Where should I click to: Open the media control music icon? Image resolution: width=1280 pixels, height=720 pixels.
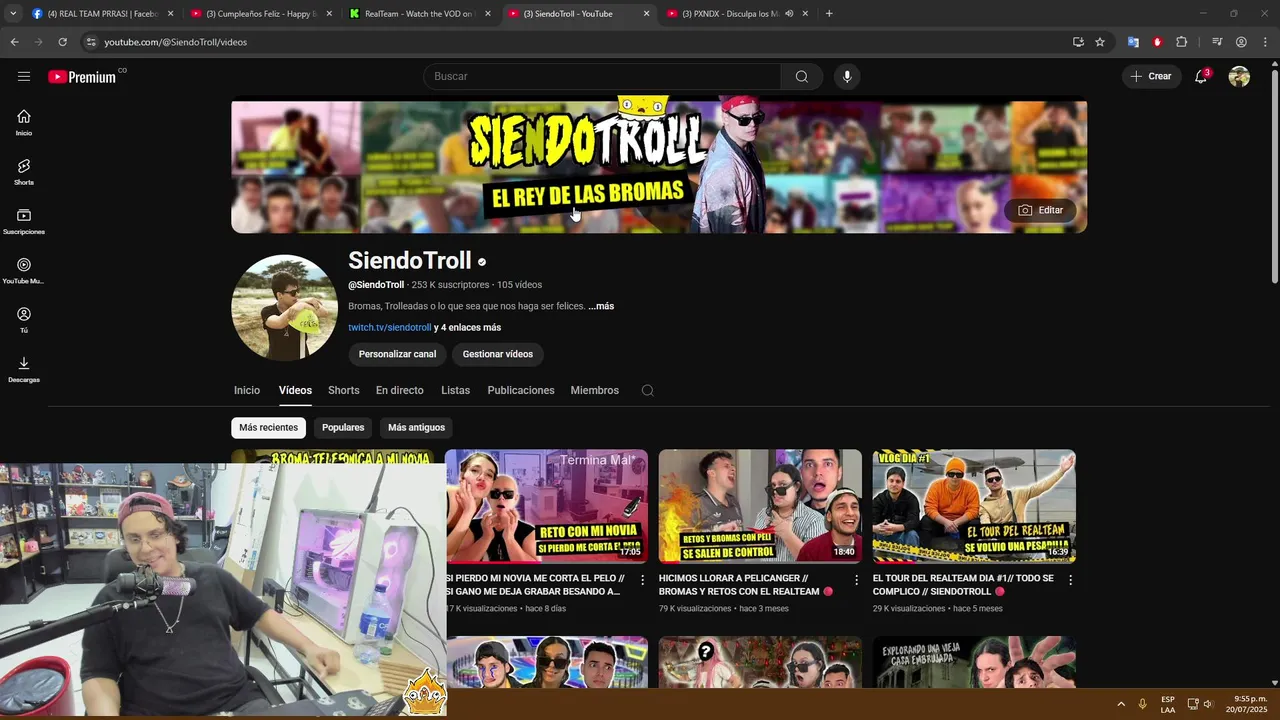tap(1217, 42)
